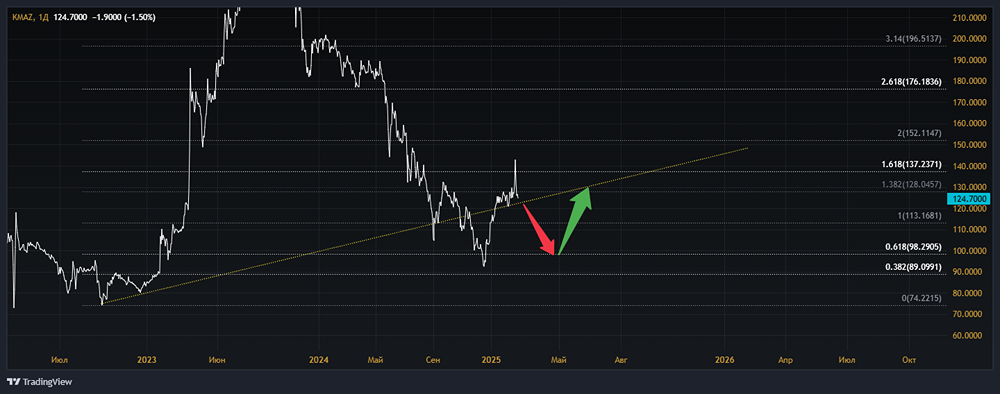Click the 120.0000 price axis label
1000x394 pixels.
pyautogui.click(x=968, y=208)
